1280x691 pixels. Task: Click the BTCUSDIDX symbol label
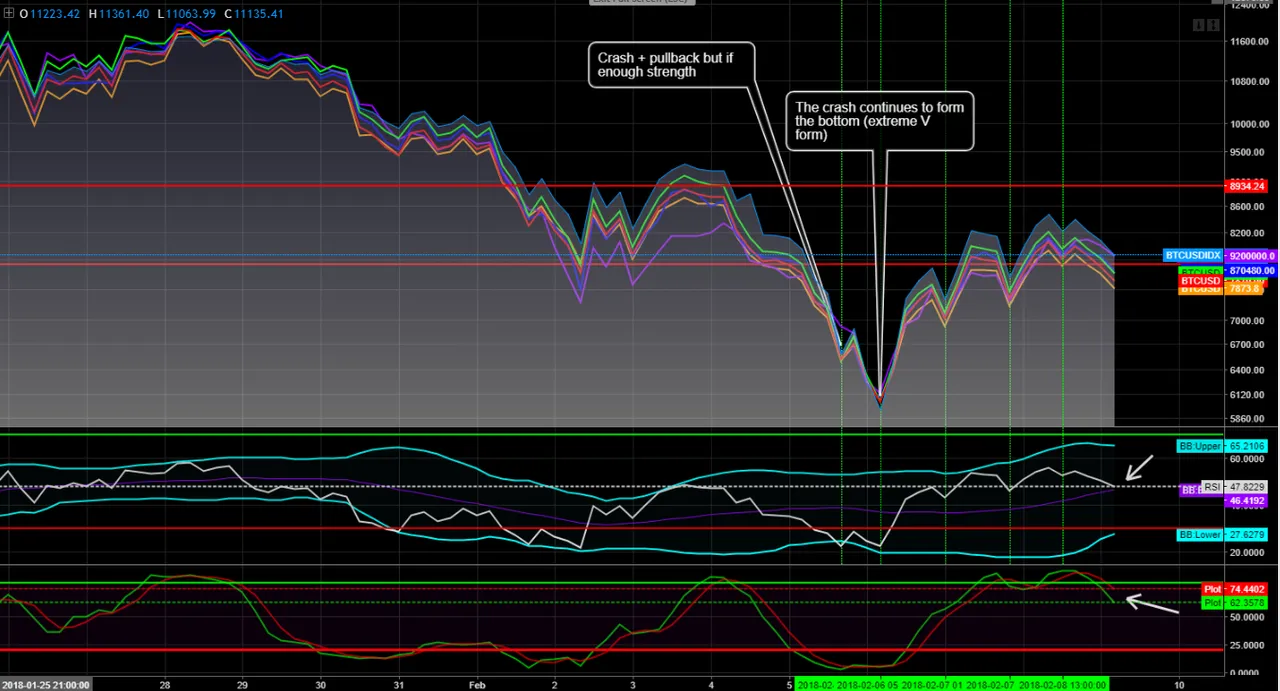coord(1193,255)
